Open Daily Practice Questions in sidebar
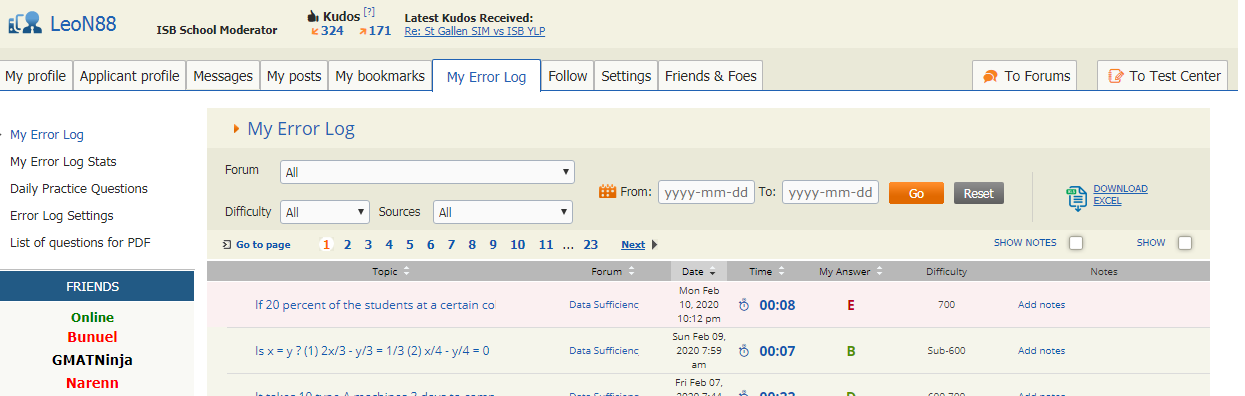1245x396 pixels. coord(79,188)
